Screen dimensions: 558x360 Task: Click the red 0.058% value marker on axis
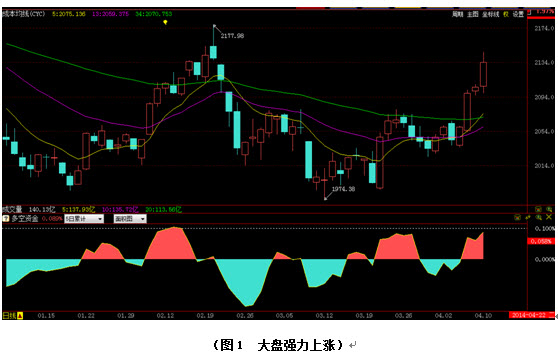pos(541,241)
